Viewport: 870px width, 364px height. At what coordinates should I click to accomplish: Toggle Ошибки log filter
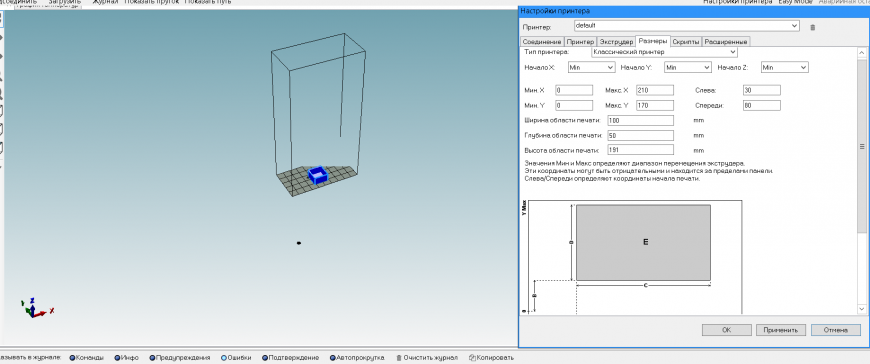pos(236,358)
